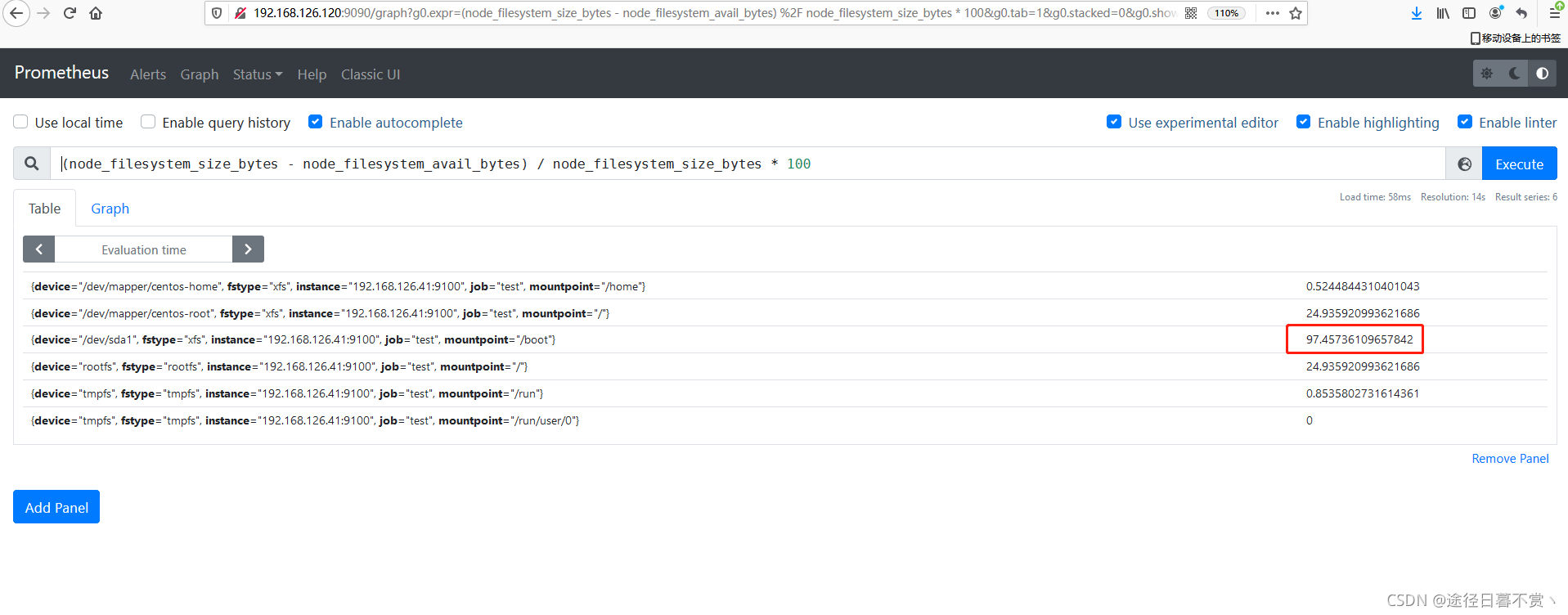
Task: Click the 110% zoom level indicator
Action: pos(1226,13)
